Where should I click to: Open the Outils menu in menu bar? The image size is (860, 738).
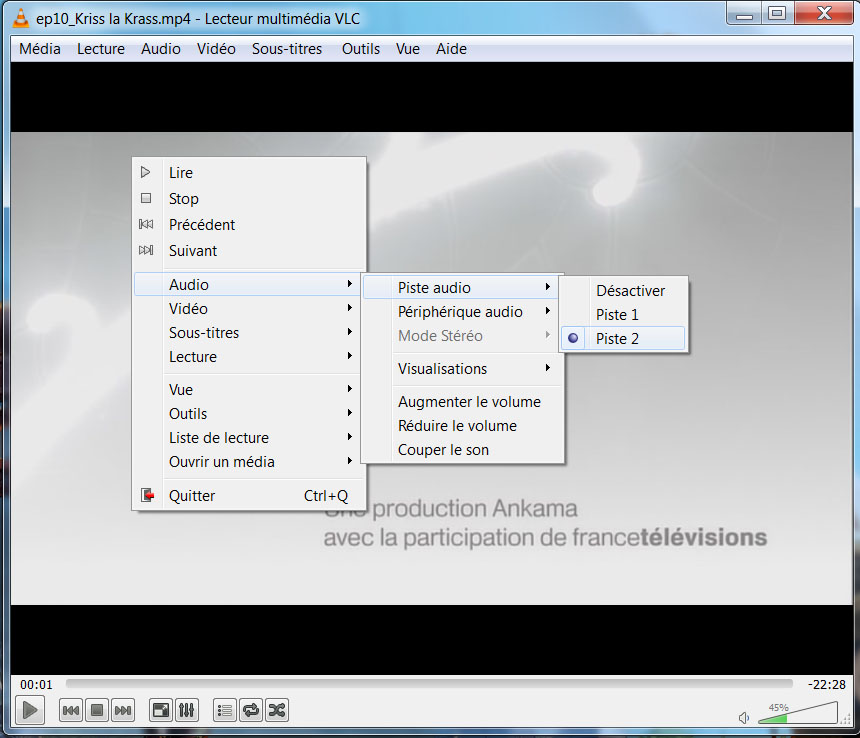[x=361, y=49]
